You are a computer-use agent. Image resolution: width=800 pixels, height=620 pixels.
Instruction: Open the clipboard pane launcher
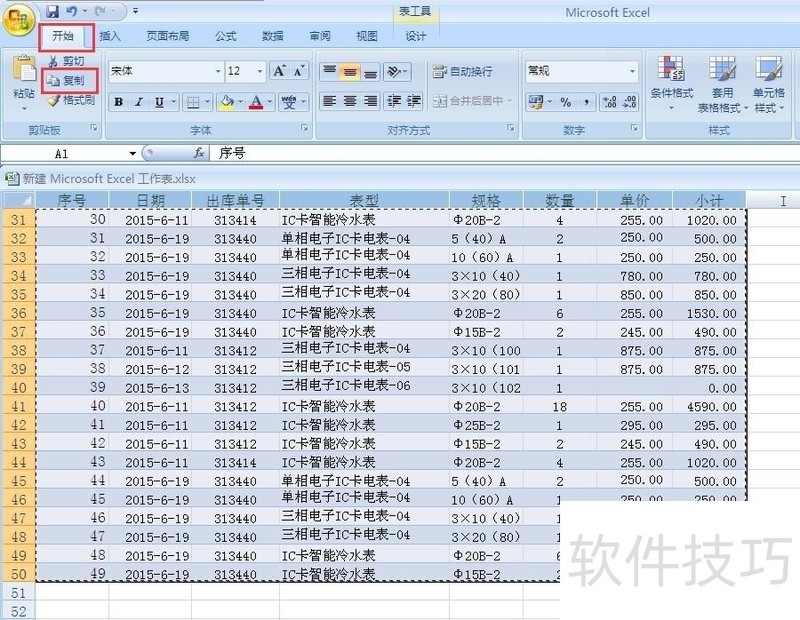(x=94, y=128)
